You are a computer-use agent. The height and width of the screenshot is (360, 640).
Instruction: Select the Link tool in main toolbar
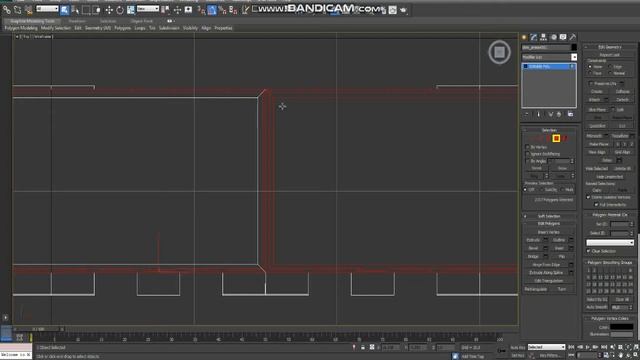7,9
